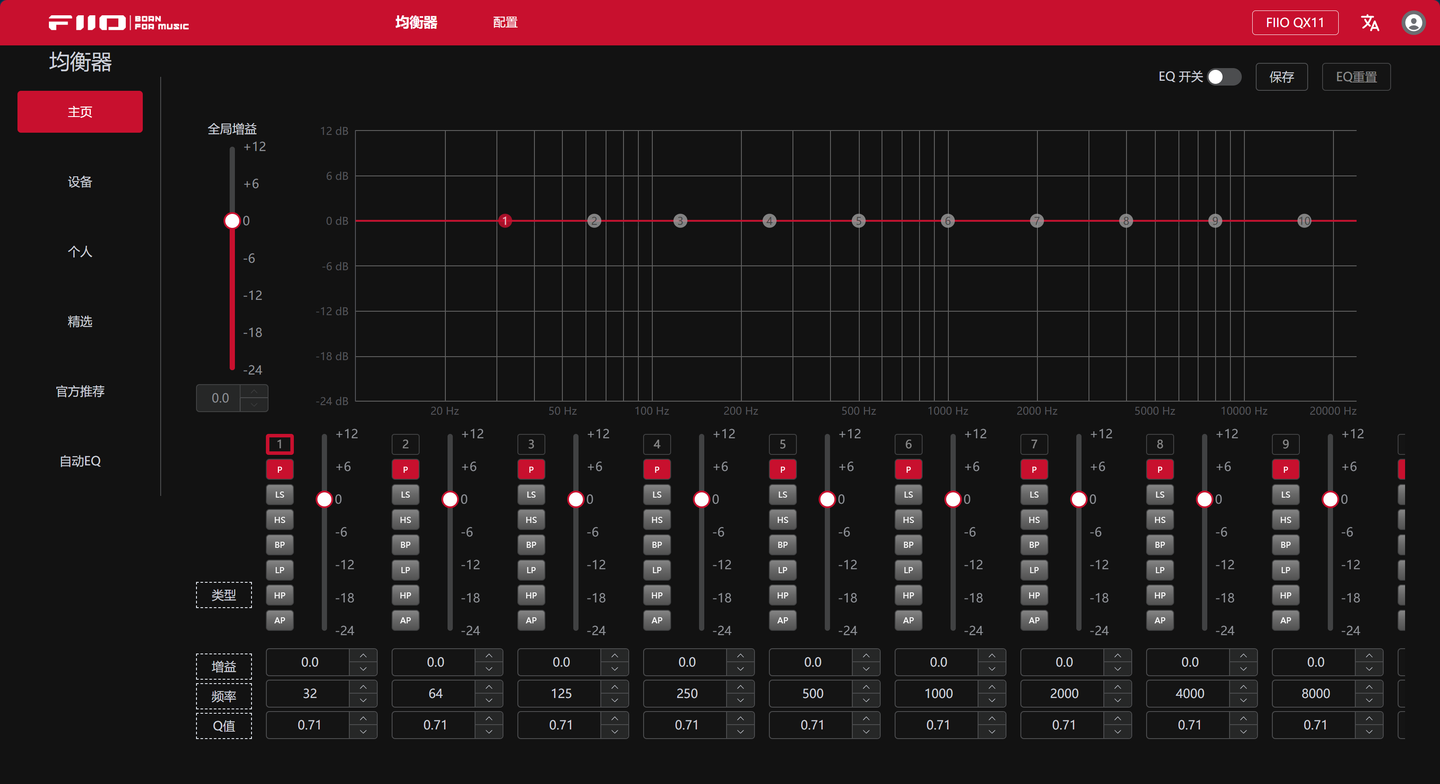
Task: Select the band 1 number box
Action: [280, 444]
